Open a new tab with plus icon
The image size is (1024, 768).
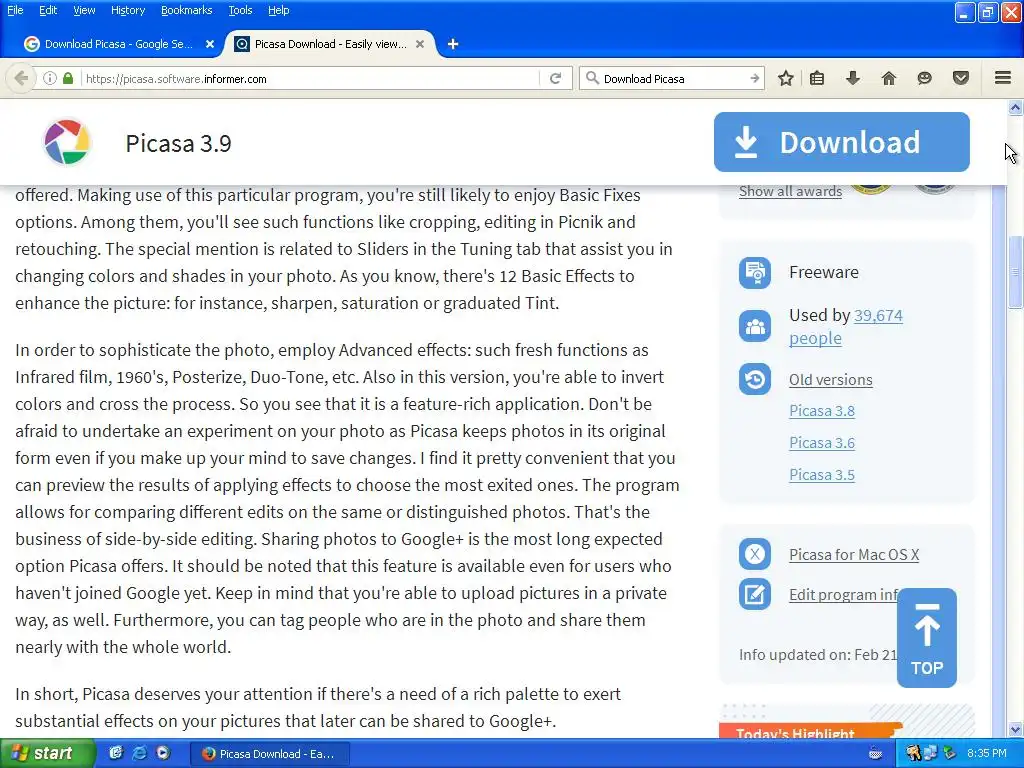(x=453, y=44)
